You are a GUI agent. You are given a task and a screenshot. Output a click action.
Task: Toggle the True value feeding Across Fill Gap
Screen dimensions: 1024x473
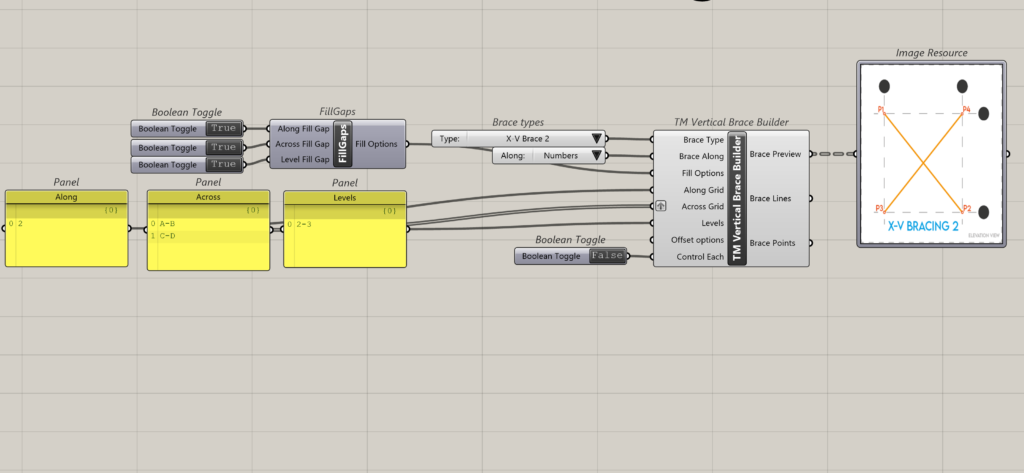223,147
